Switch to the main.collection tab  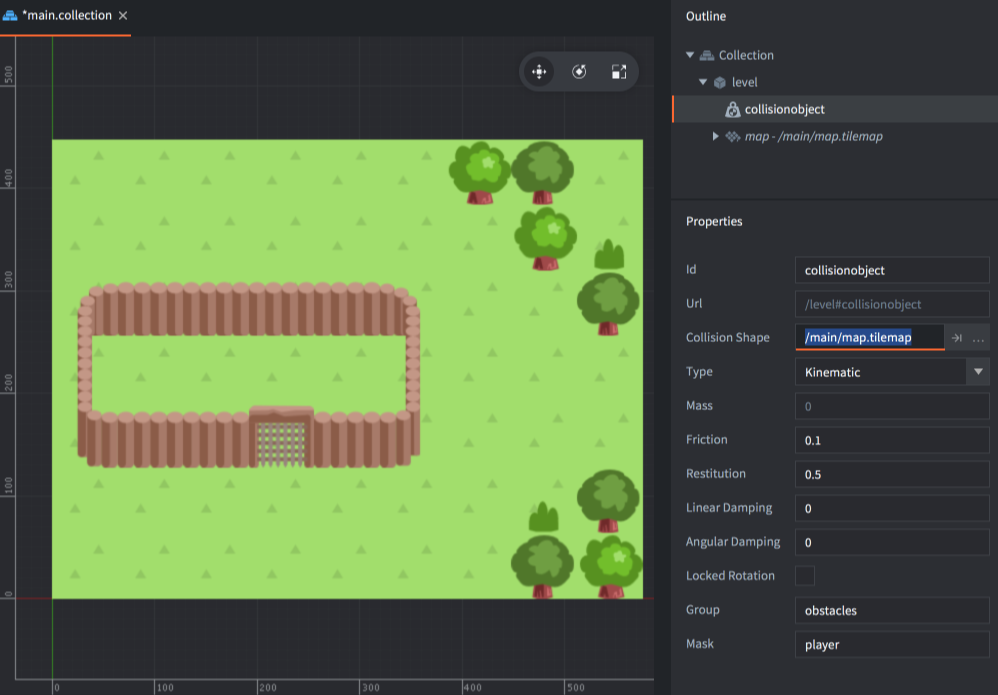65,15
